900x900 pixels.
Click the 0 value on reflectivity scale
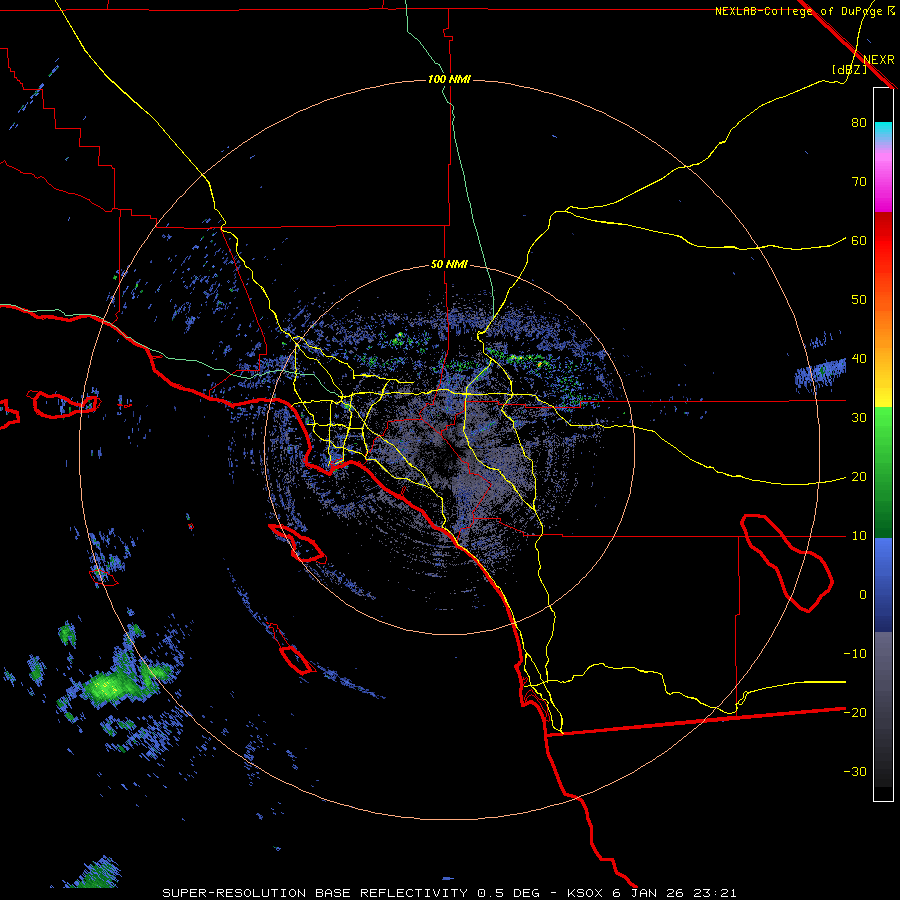click(863, 595)
